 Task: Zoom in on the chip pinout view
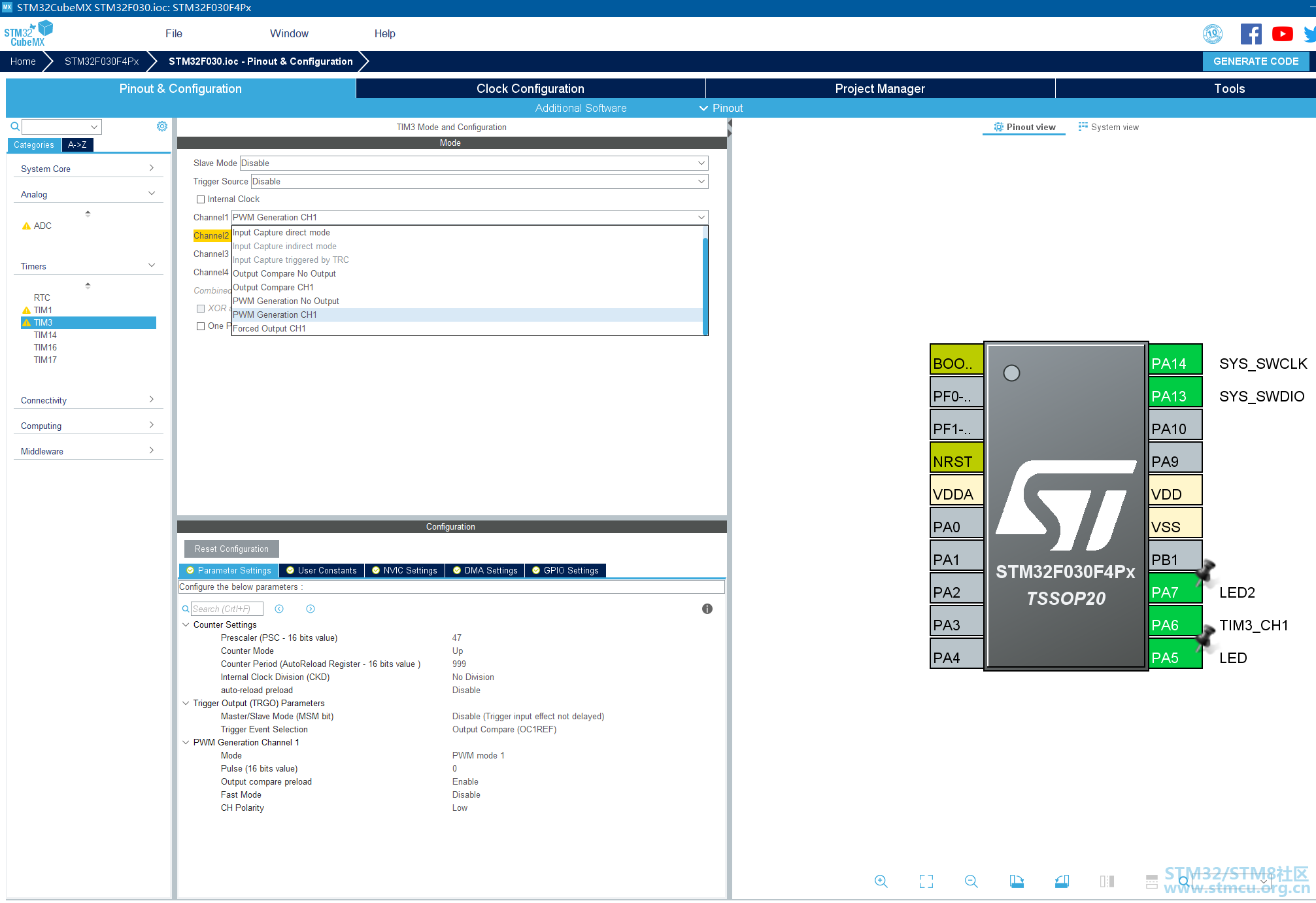point(881,881)
